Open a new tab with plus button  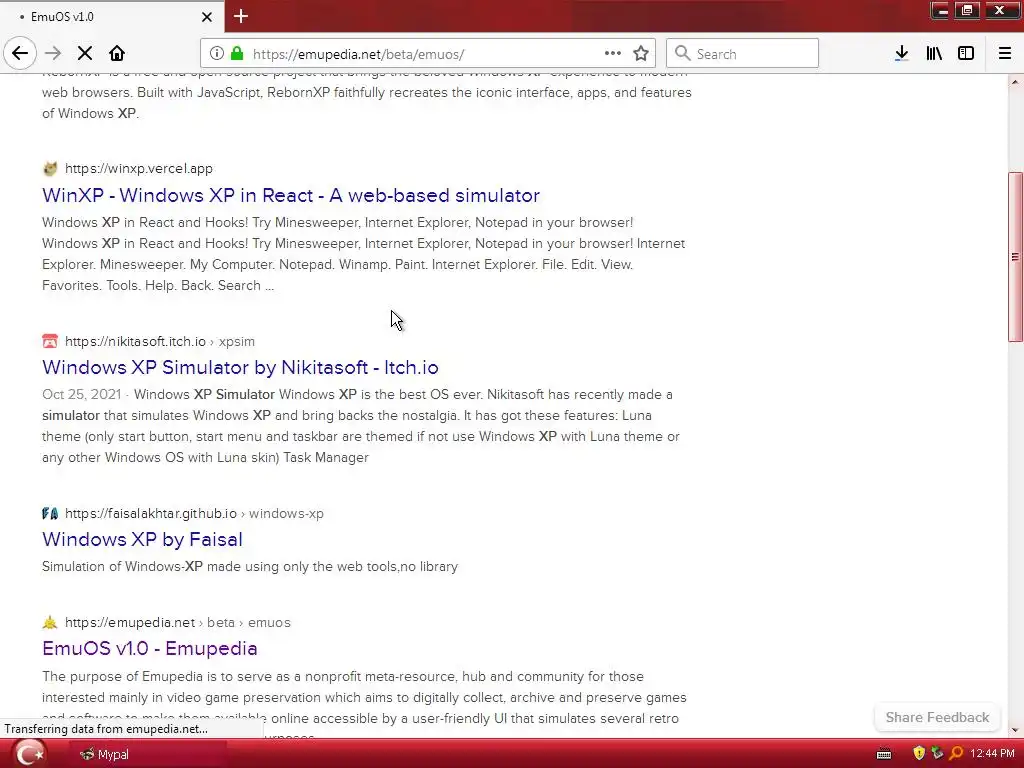241,16
